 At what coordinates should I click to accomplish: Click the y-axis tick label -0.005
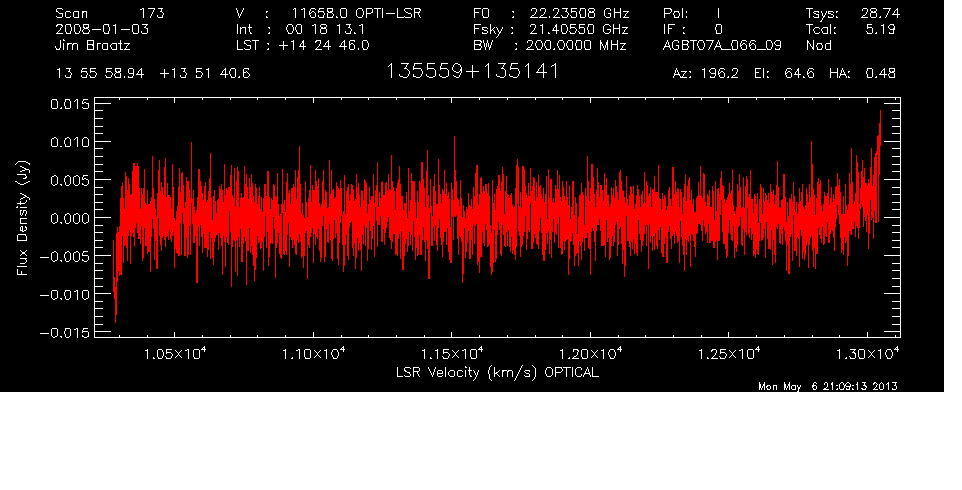[x=65, y=256]
